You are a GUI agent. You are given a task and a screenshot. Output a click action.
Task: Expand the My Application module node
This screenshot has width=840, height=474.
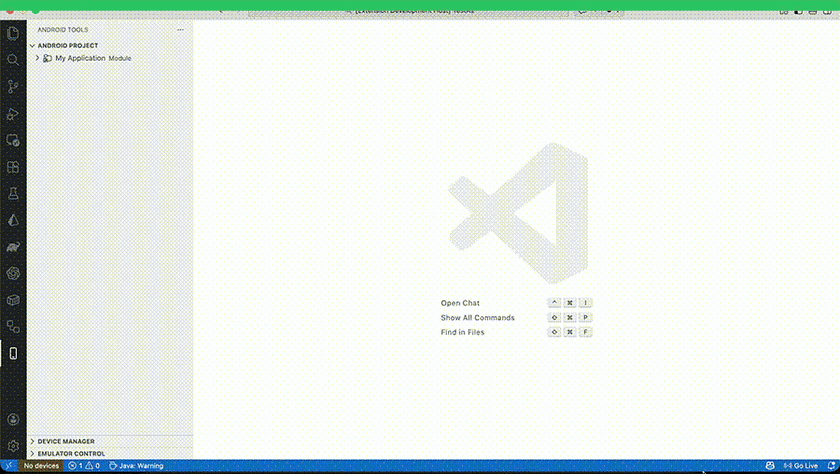point(38,58)
